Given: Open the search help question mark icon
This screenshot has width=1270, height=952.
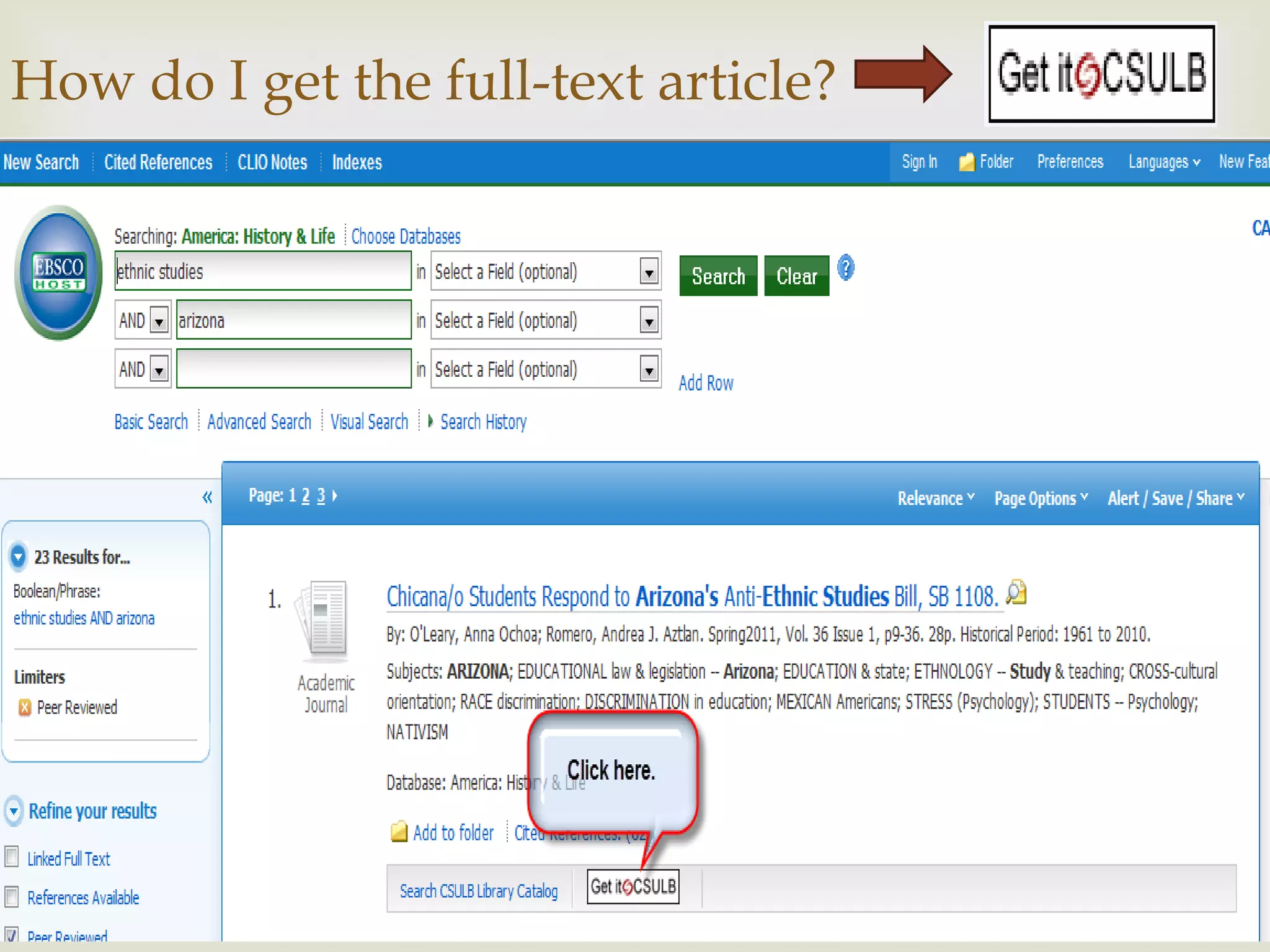Looking at the screenshot, I should point(846,268).
